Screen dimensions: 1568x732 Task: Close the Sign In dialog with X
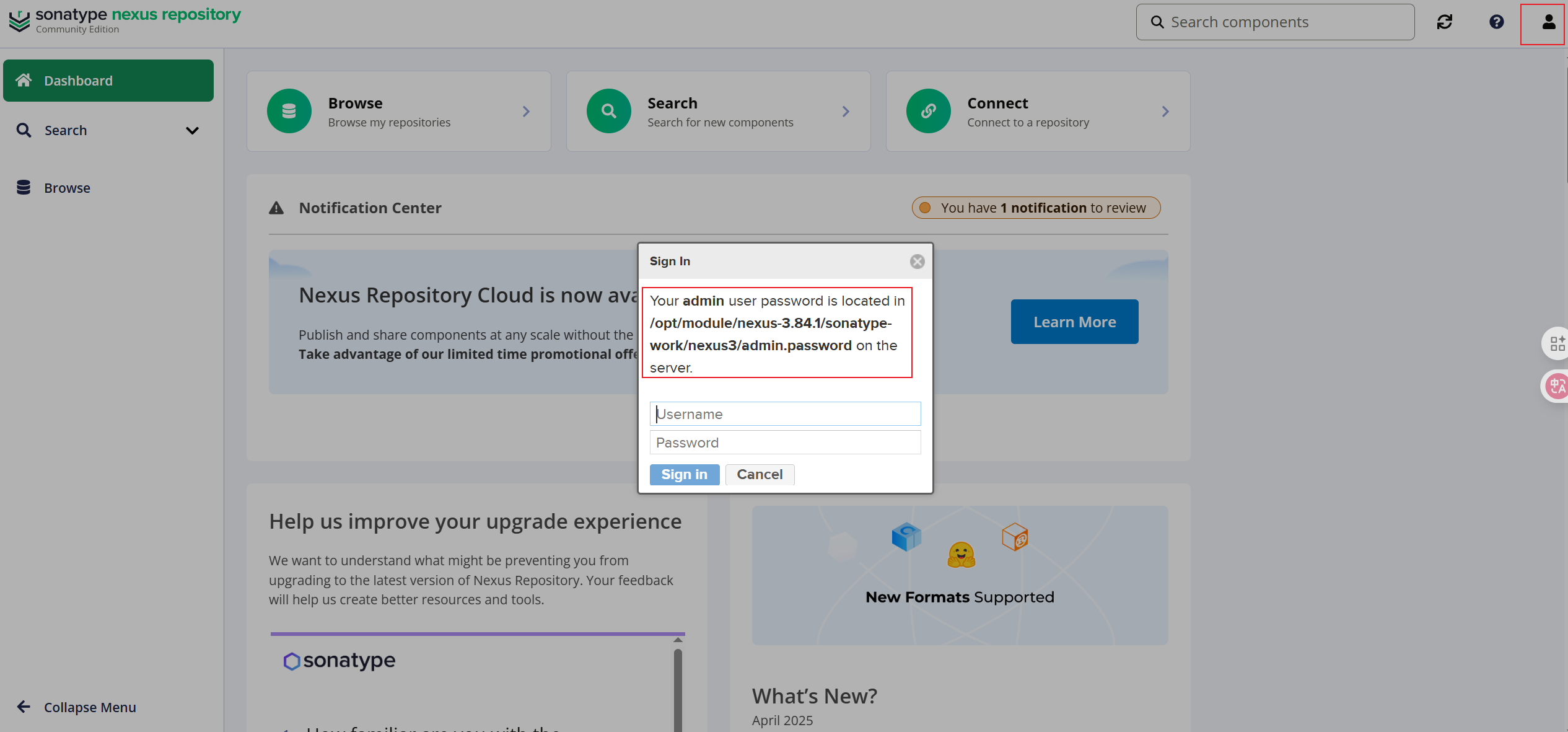[917, 262]
